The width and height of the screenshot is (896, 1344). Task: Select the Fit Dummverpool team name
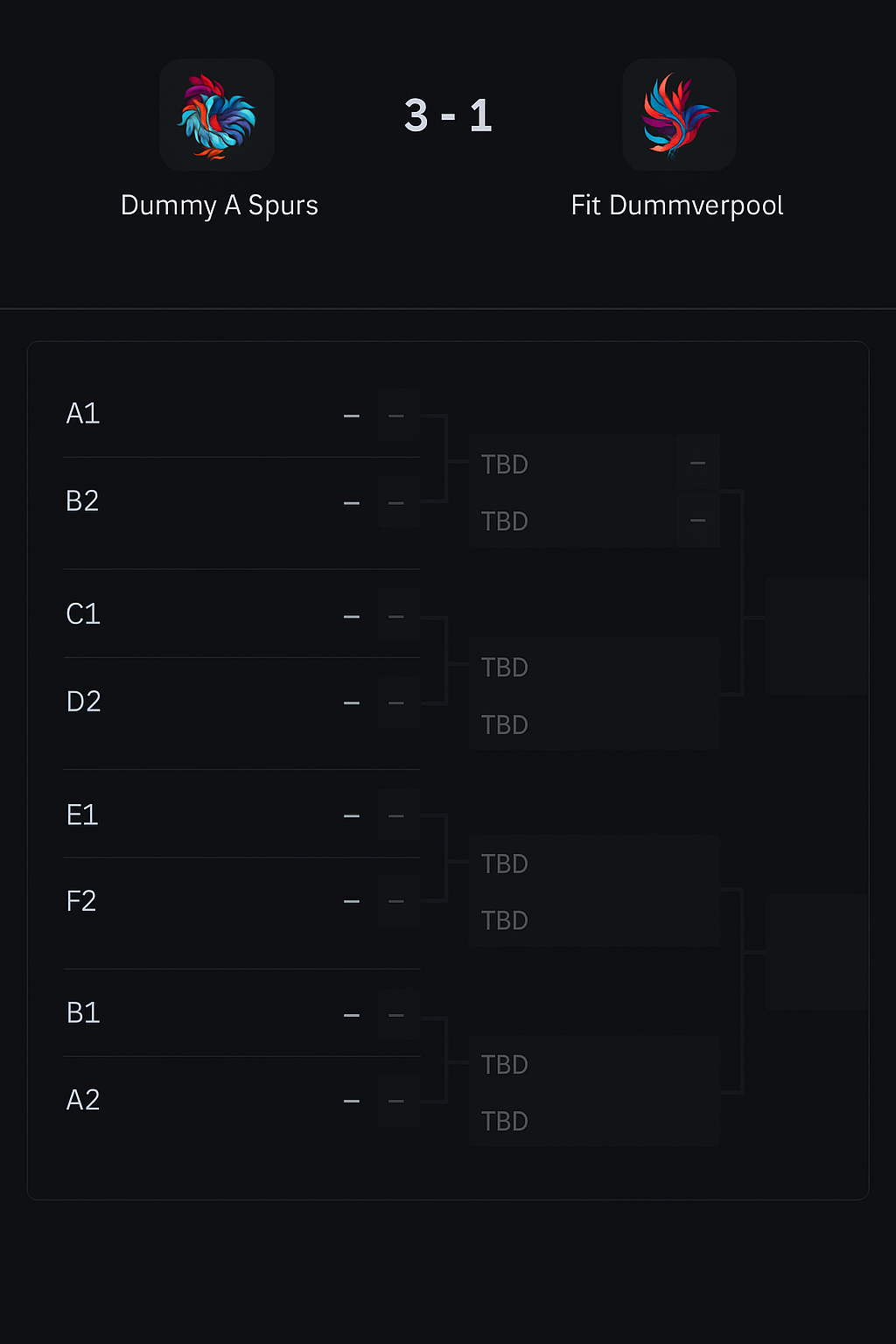[676, 205]
